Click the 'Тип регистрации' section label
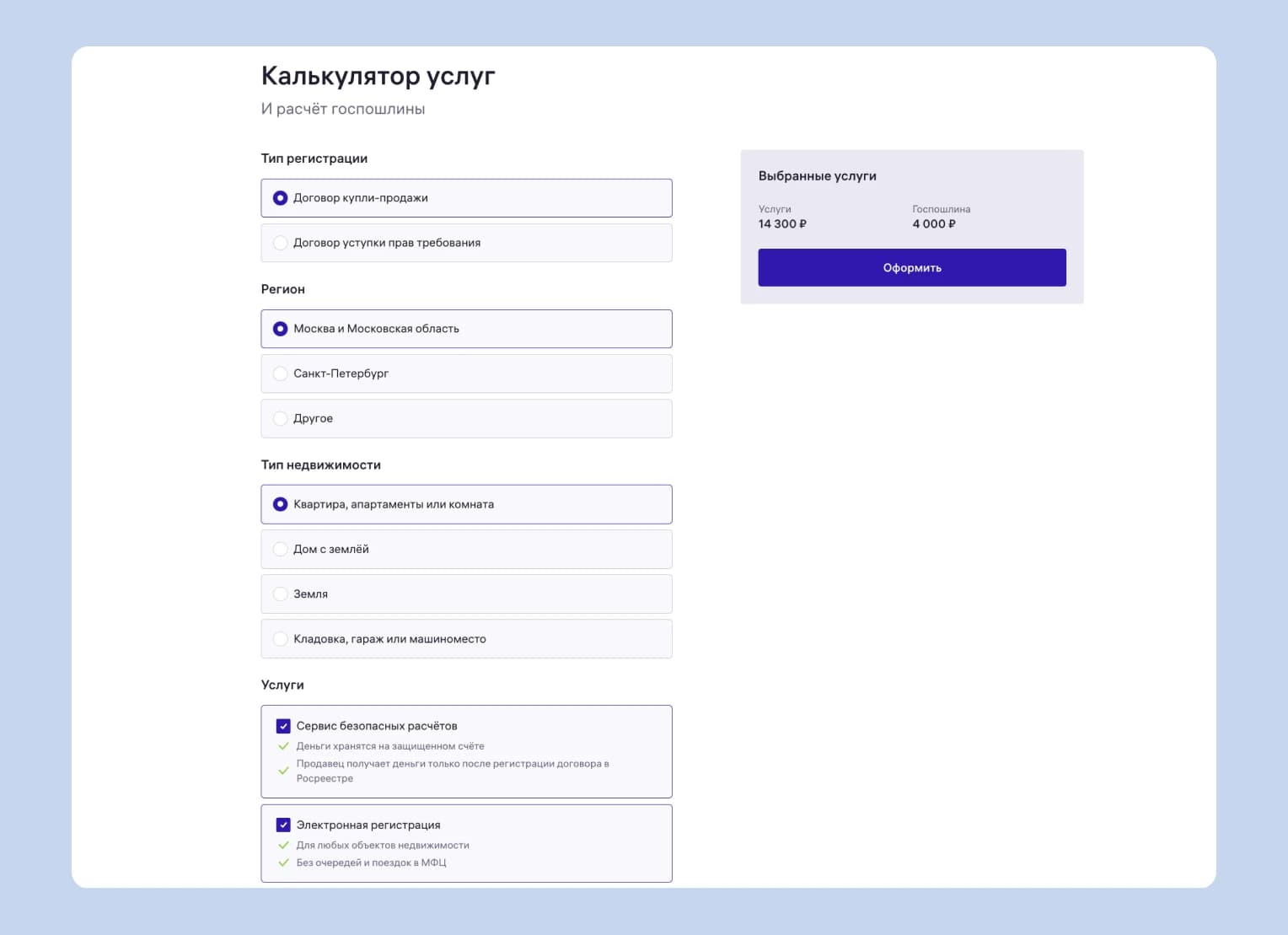Viewport: 1288px width, 935px height. pyautogui.click(x=314, y=159)
